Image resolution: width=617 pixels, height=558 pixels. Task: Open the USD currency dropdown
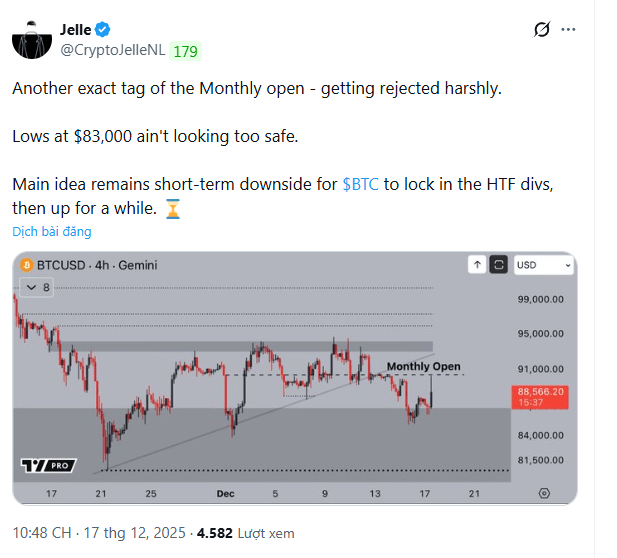(x=543, y=265)
